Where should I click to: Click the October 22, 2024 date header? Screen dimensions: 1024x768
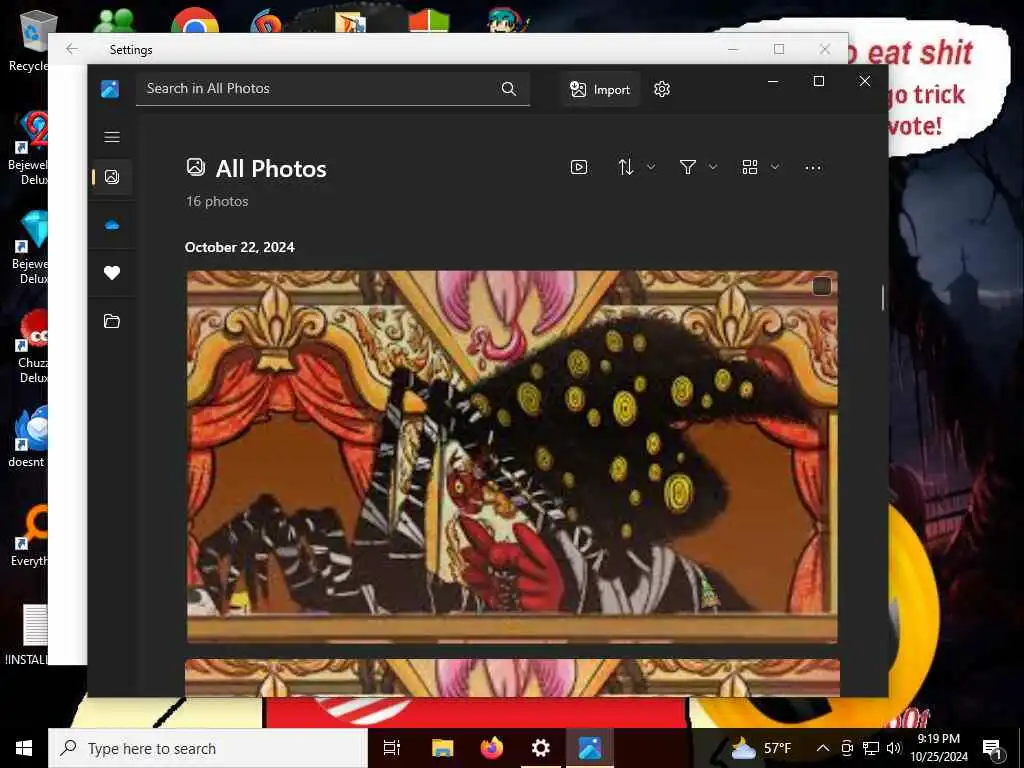coord(240,248)
